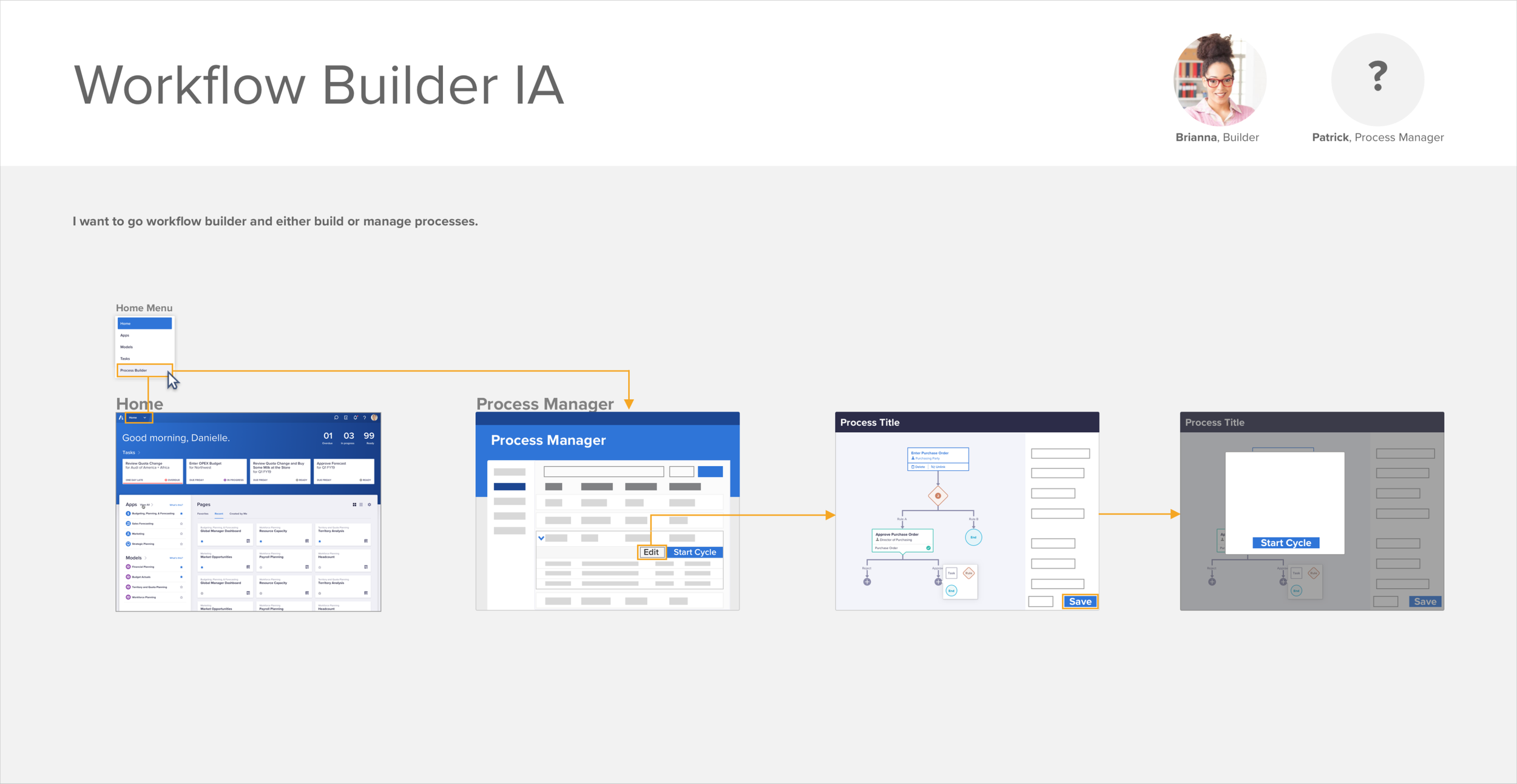The height and width of the screenshot is (784, 1517).
Task: Switch Pages to grid view icon
Action: point(354,504)
